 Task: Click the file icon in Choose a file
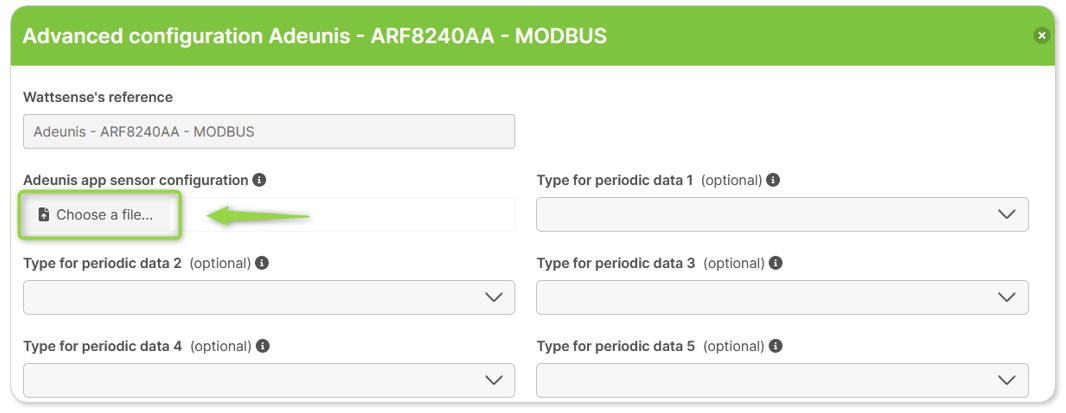coord(44,215)
